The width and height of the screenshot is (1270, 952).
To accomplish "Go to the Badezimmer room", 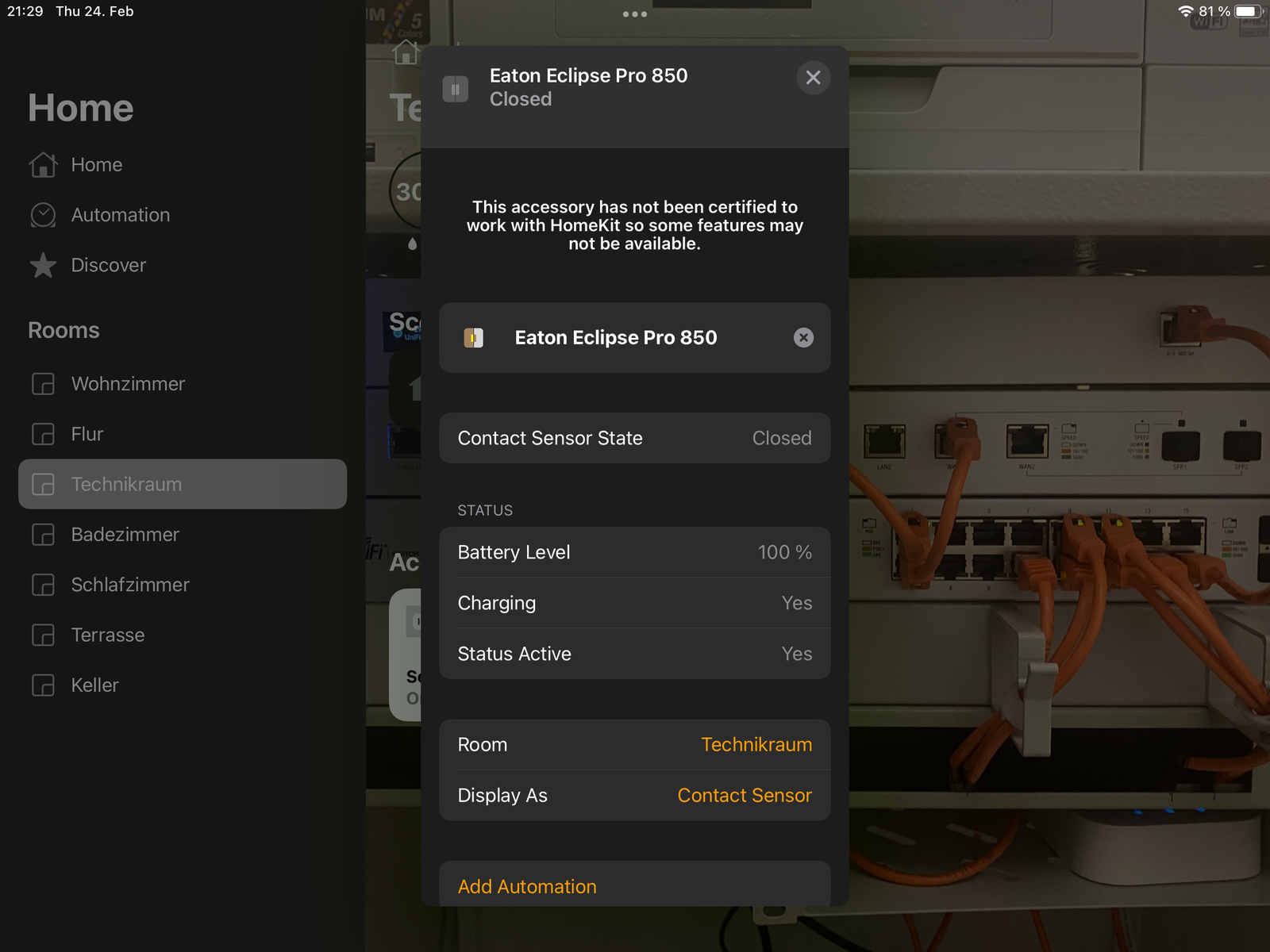I will pos(125,535).
